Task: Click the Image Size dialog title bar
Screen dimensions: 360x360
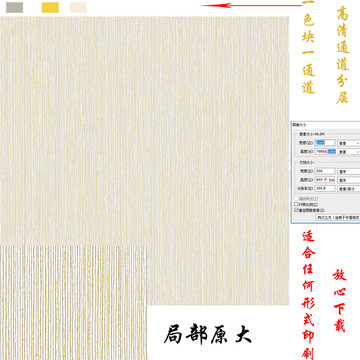Action: pyautogui.click(x=326, y=124)
